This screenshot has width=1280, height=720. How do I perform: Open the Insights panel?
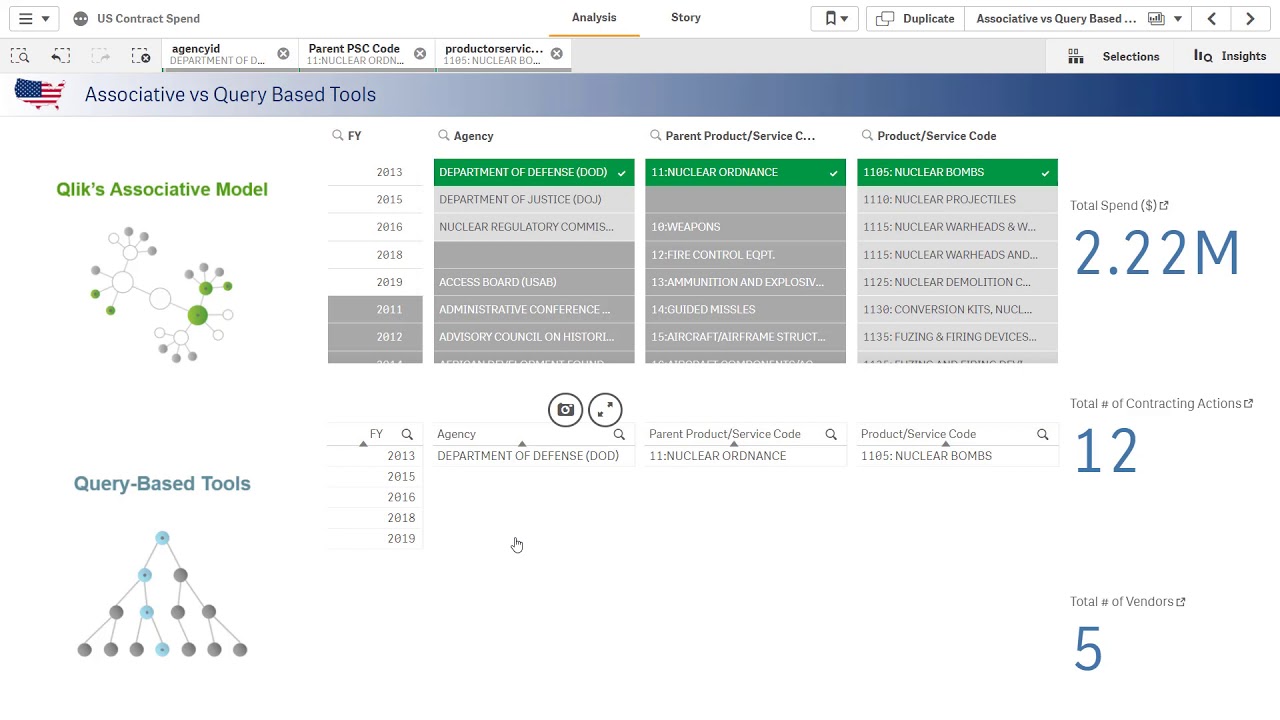coord(1230,56)
